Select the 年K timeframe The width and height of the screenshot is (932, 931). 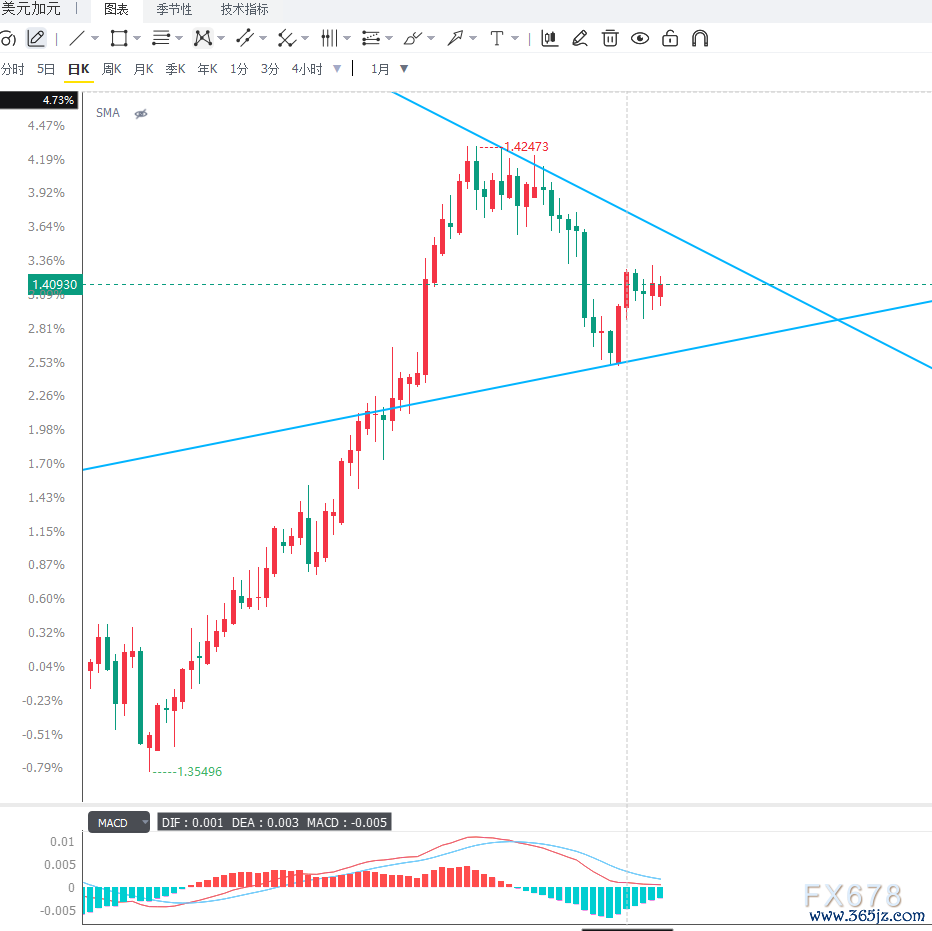(x=207, y=69)
